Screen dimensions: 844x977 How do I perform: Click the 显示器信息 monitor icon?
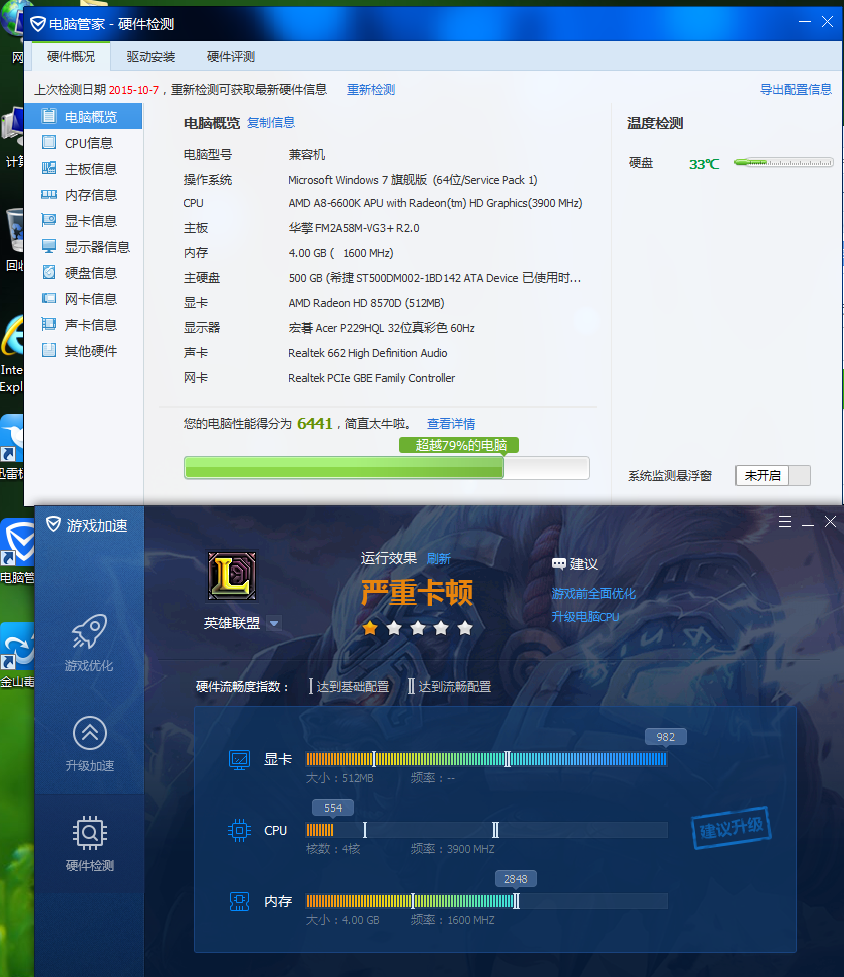click(49, 246)
